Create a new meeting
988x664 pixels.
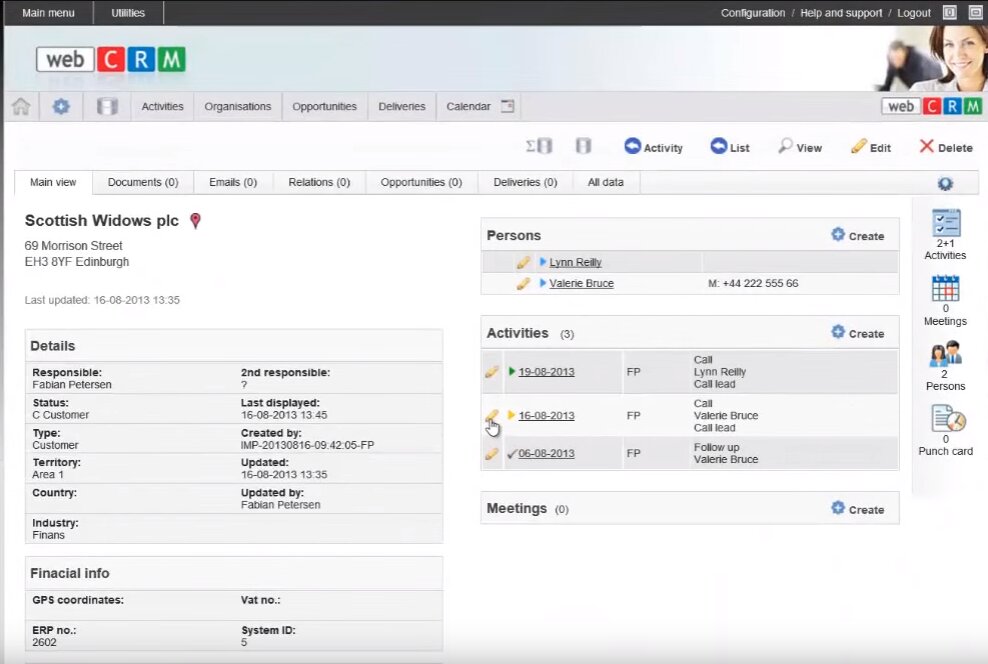tap(857, 509)
